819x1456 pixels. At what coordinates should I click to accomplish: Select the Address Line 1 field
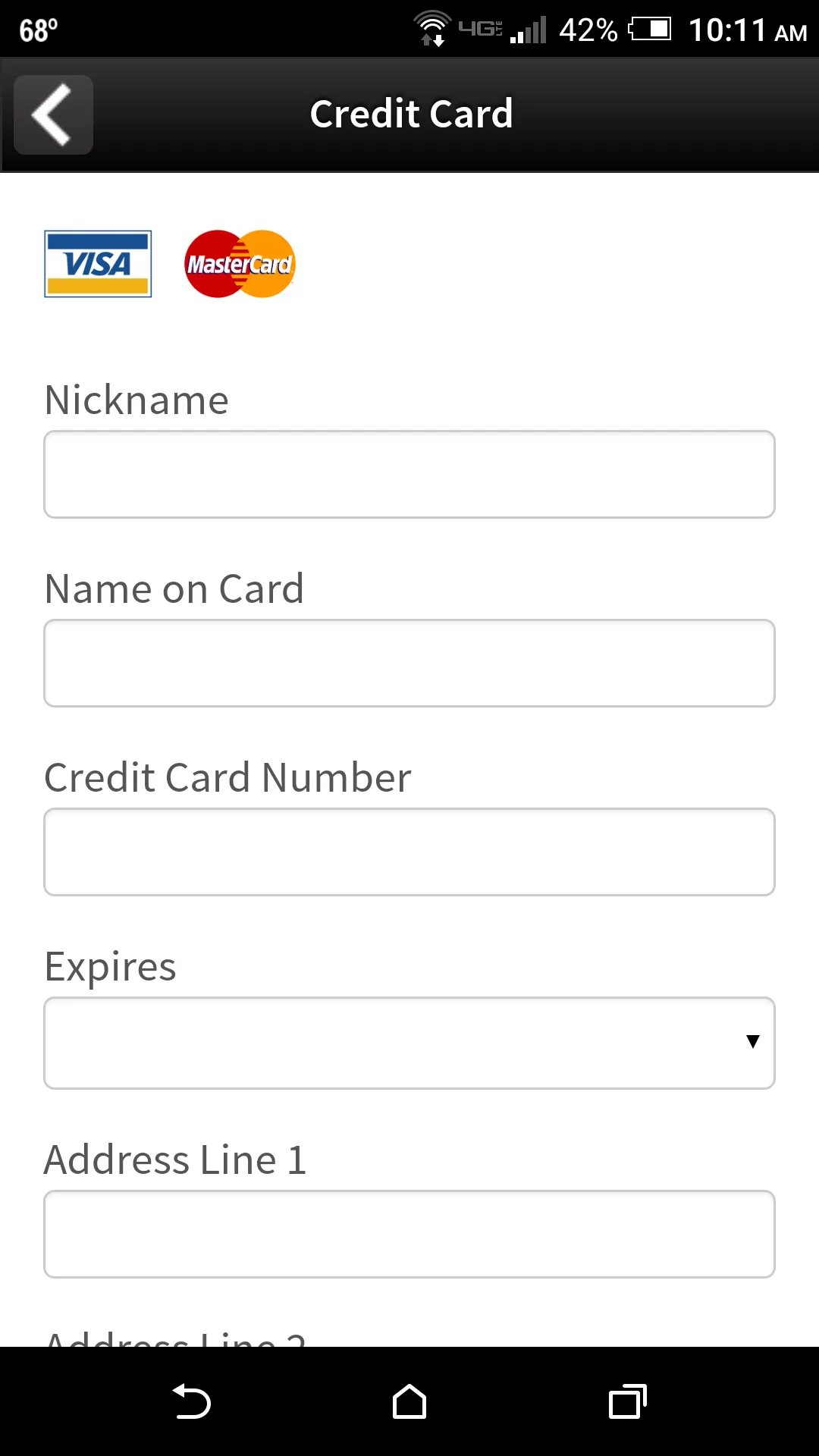tap(409, 1235)
